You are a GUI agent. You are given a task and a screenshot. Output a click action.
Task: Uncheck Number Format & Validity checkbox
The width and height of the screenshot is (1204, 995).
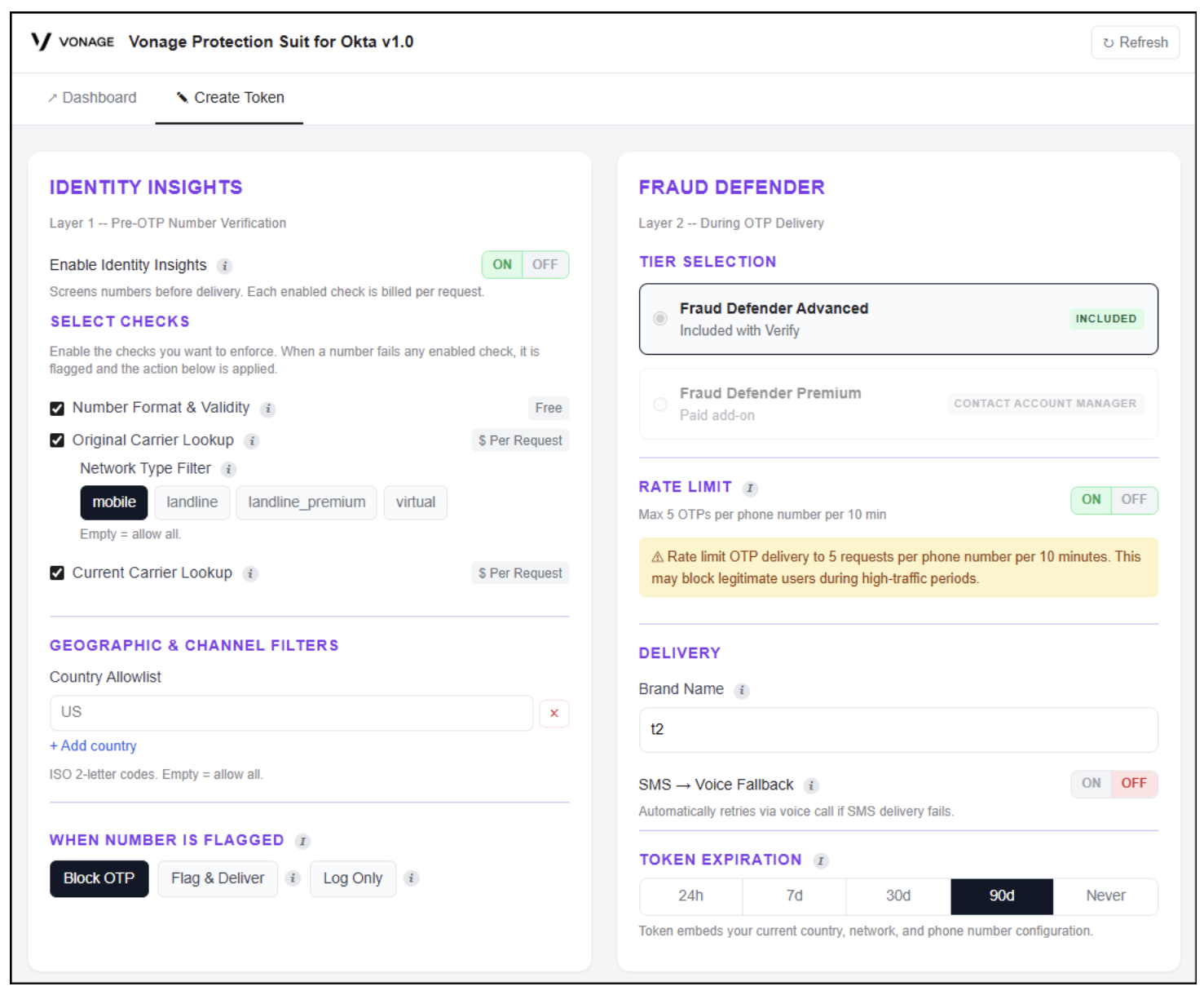[57, 408]
